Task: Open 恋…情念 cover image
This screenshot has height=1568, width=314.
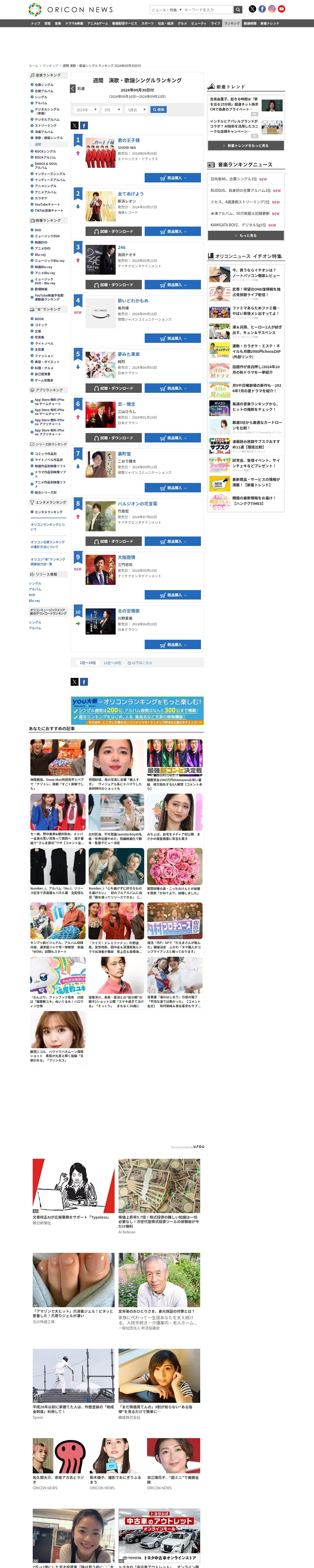Action: pos(100,415)
